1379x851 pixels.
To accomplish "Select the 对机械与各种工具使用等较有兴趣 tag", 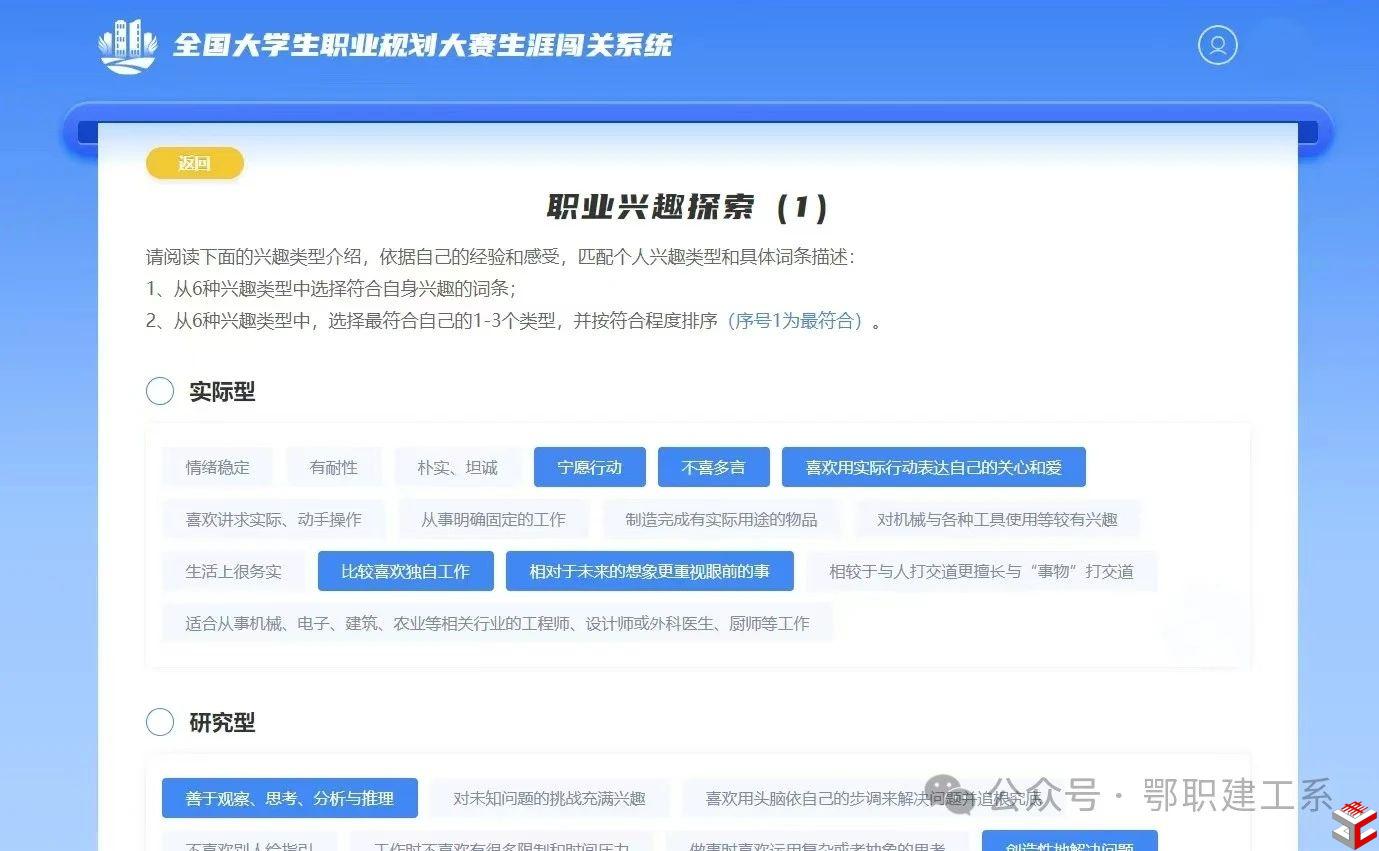I will click(997, 519).
